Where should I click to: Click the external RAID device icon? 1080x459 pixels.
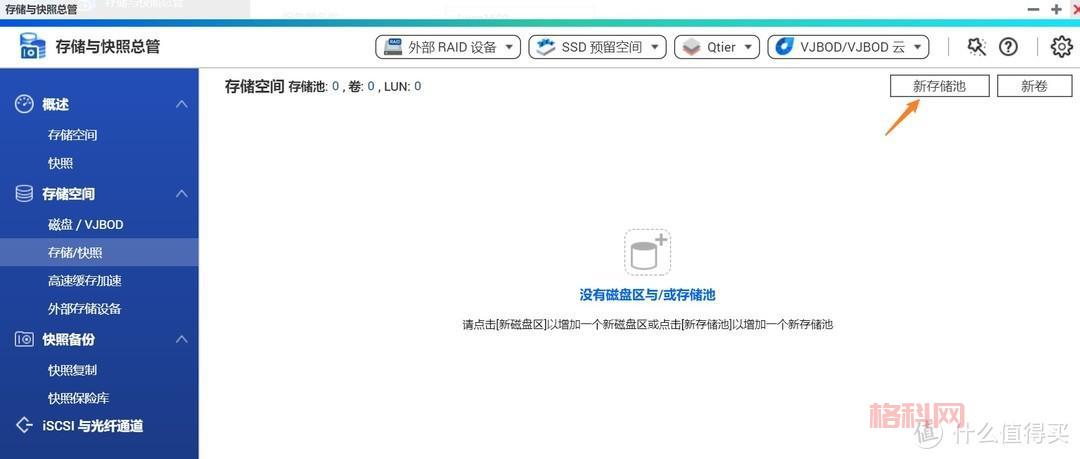pyautogui.click(x=394, y=47)
